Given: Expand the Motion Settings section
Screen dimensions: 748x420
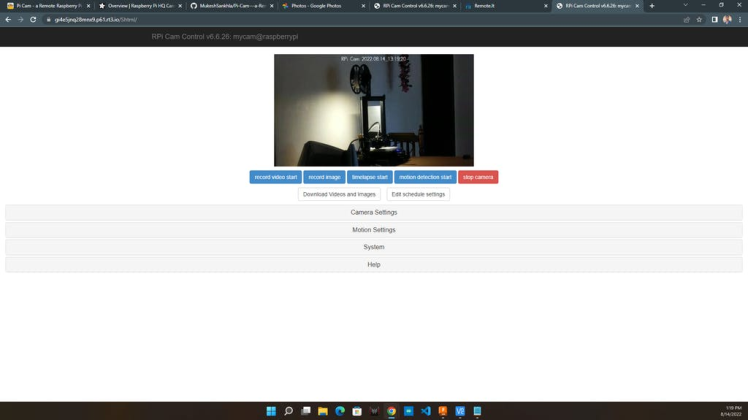Looking at the screenshot, I should (373, 230).
